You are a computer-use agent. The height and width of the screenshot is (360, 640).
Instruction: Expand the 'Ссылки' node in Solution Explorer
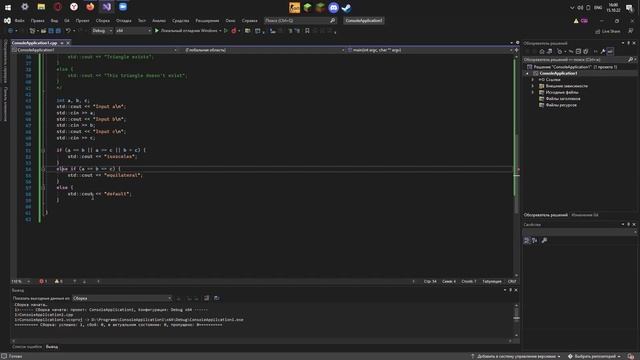point(533,80)
